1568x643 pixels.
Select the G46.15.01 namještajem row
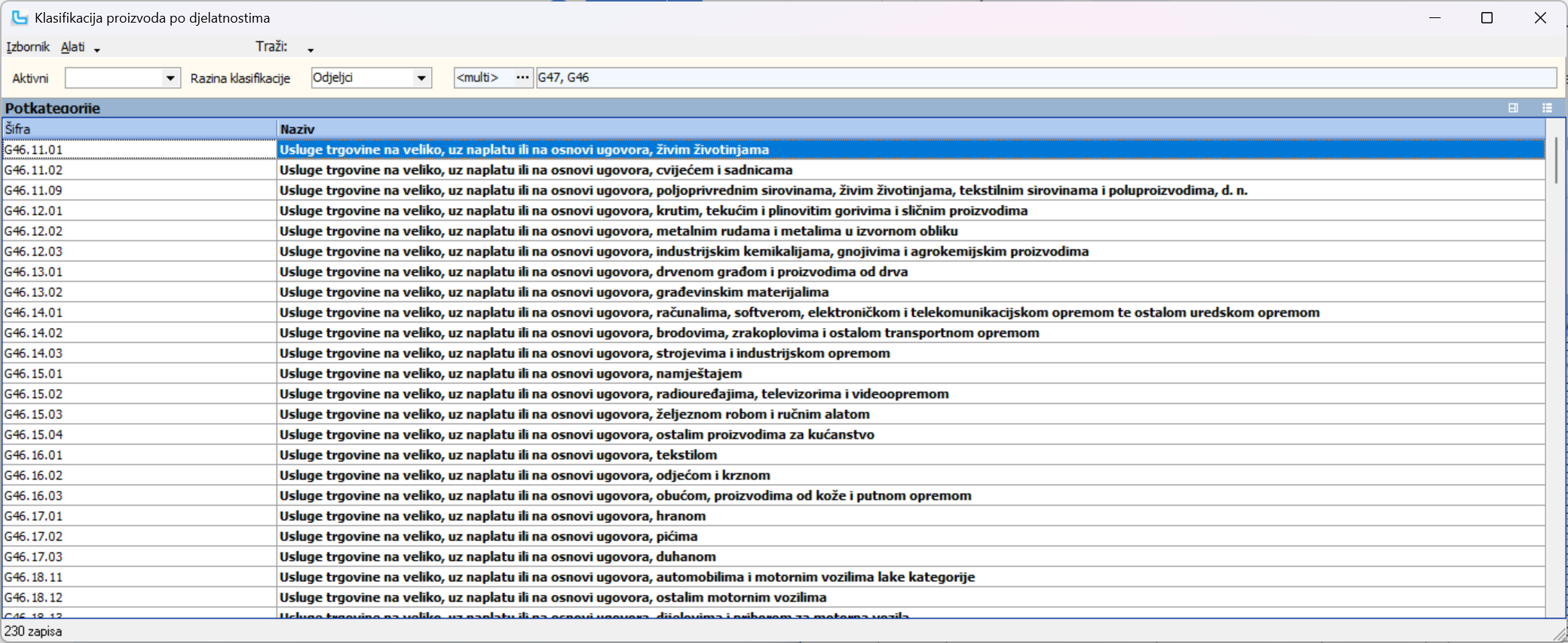(510, 374)
